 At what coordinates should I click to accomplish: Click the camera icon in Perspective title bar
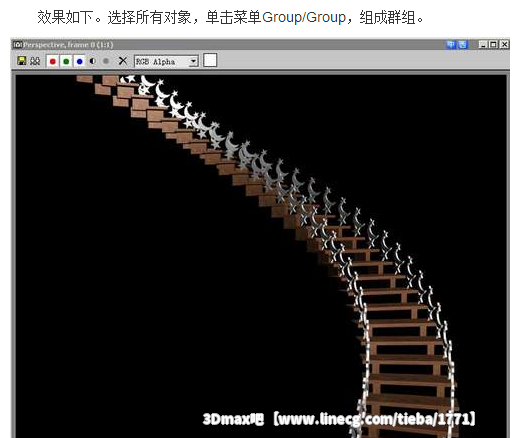18,44
